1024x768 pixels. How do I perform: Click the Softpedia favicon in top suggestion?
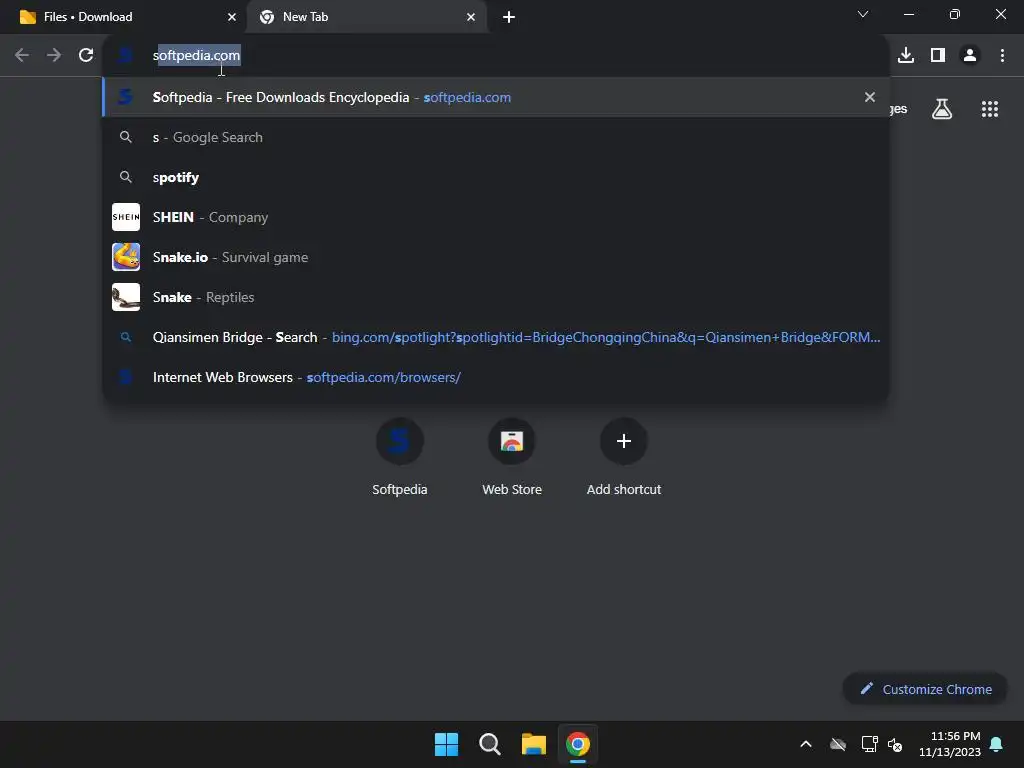[x=125, y=97]
